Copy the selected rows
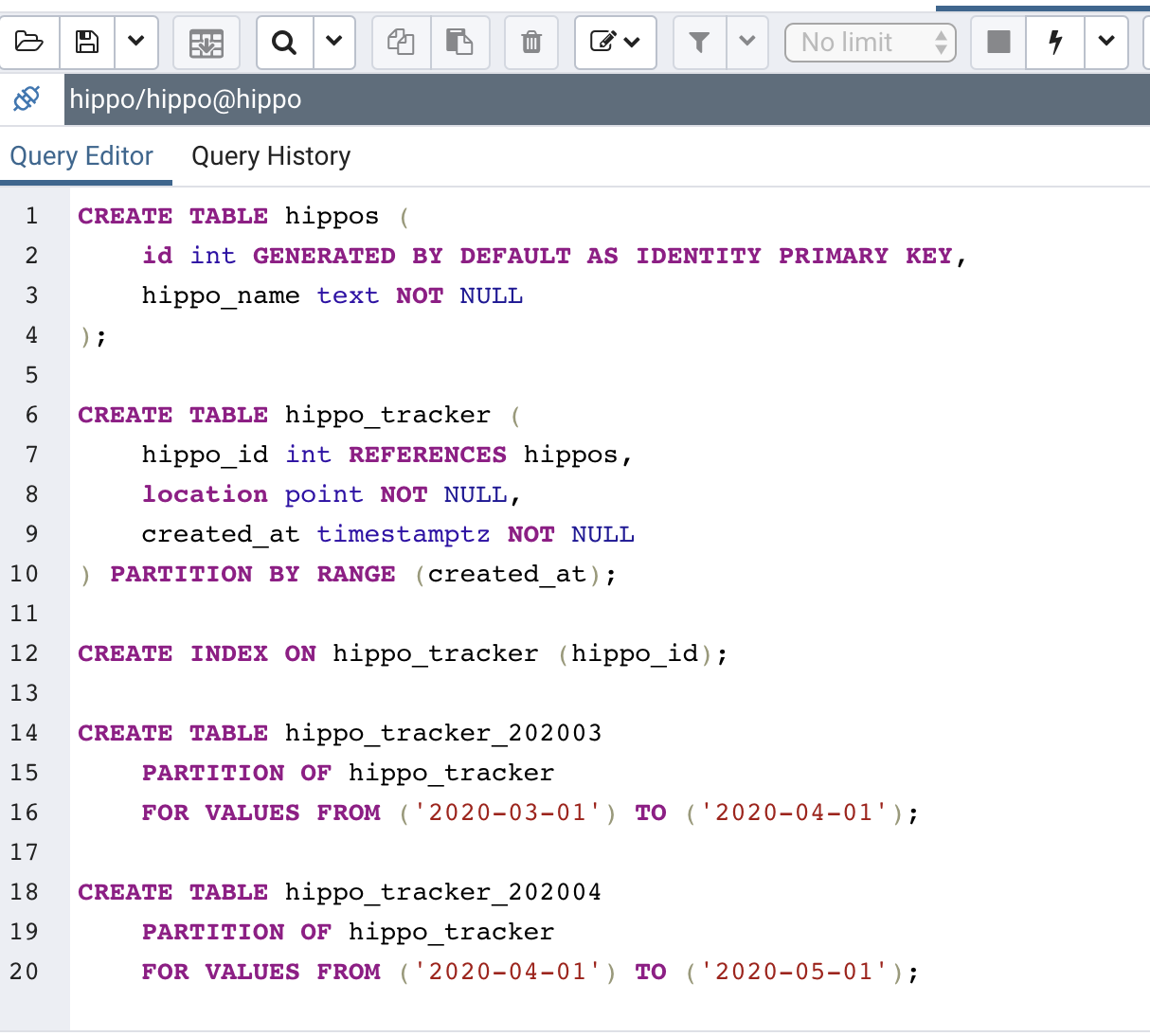This screenshot has width=1150, height=1036. (400, 42)
